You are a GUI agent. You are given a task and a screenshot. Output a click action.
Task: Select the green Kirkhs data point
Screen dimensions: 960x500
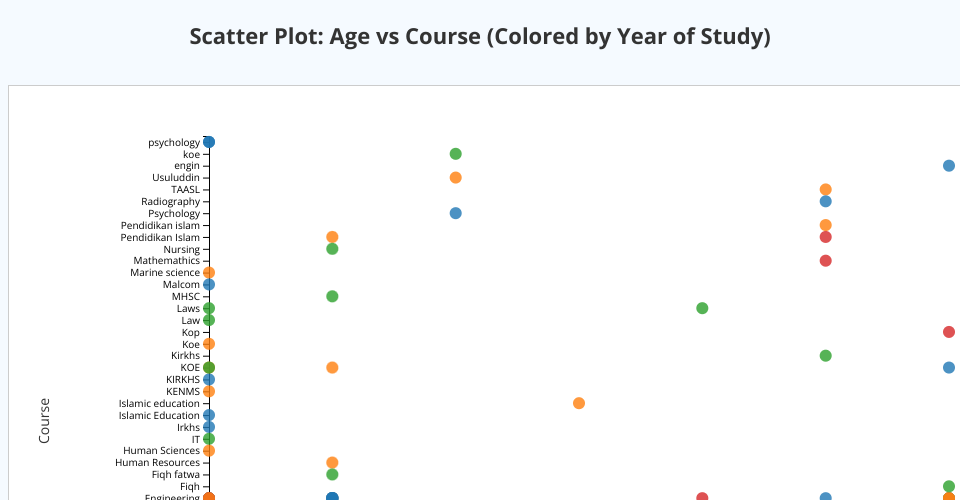click(825, 356)
